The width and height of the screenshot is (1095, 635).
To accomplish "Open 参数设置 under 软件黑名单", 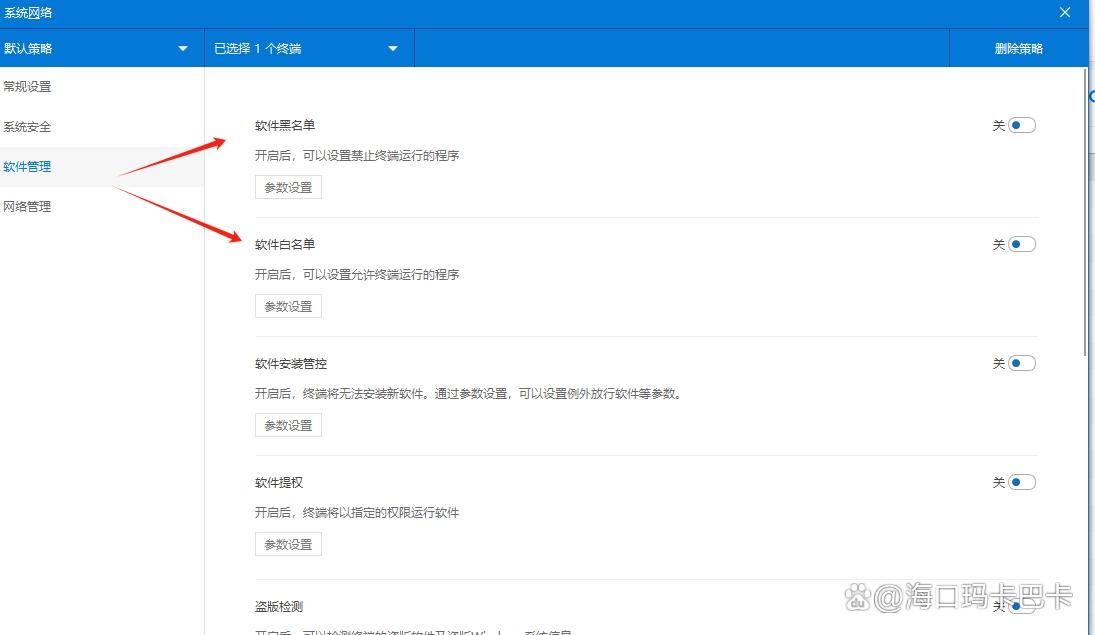I will [287, 186].
